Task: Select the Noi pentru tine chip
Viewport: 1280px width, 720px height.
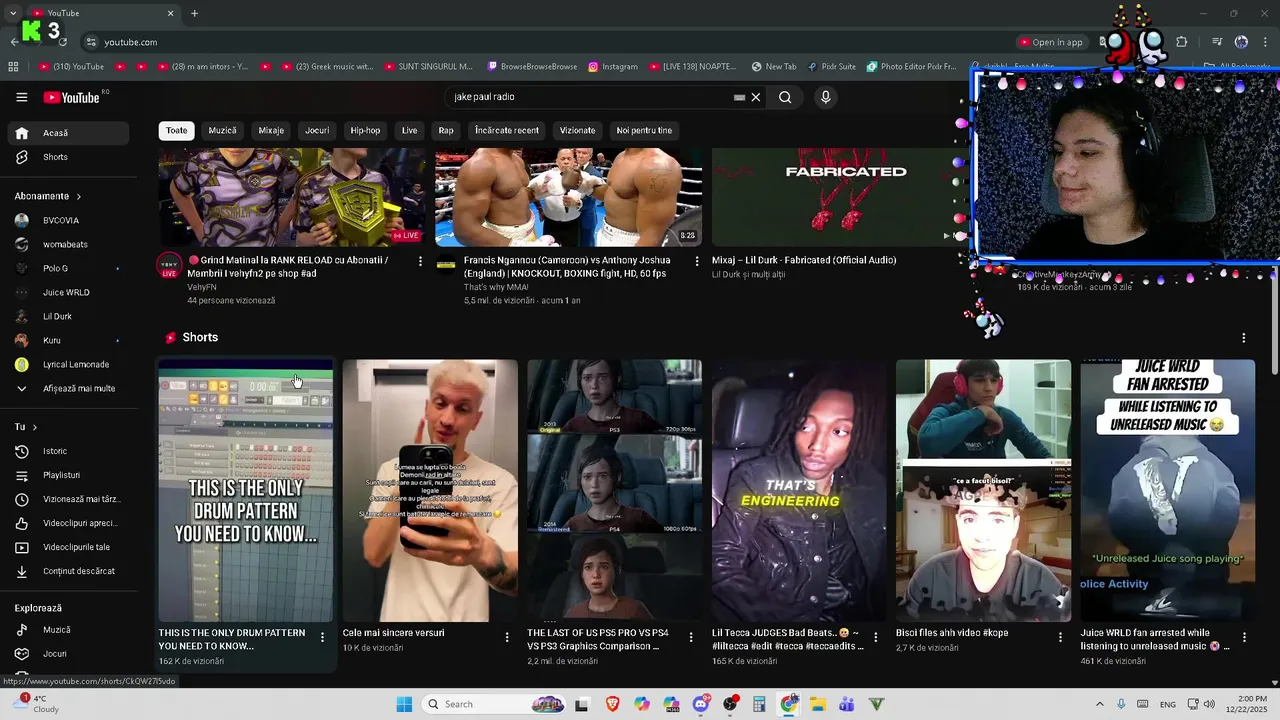Action: [644, 130]
